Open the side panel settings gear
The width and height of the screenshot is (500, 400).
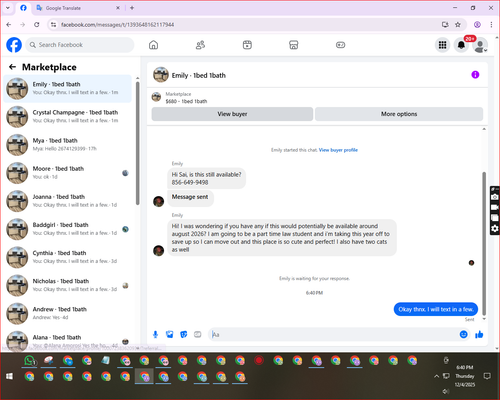(x=495, y=228)
